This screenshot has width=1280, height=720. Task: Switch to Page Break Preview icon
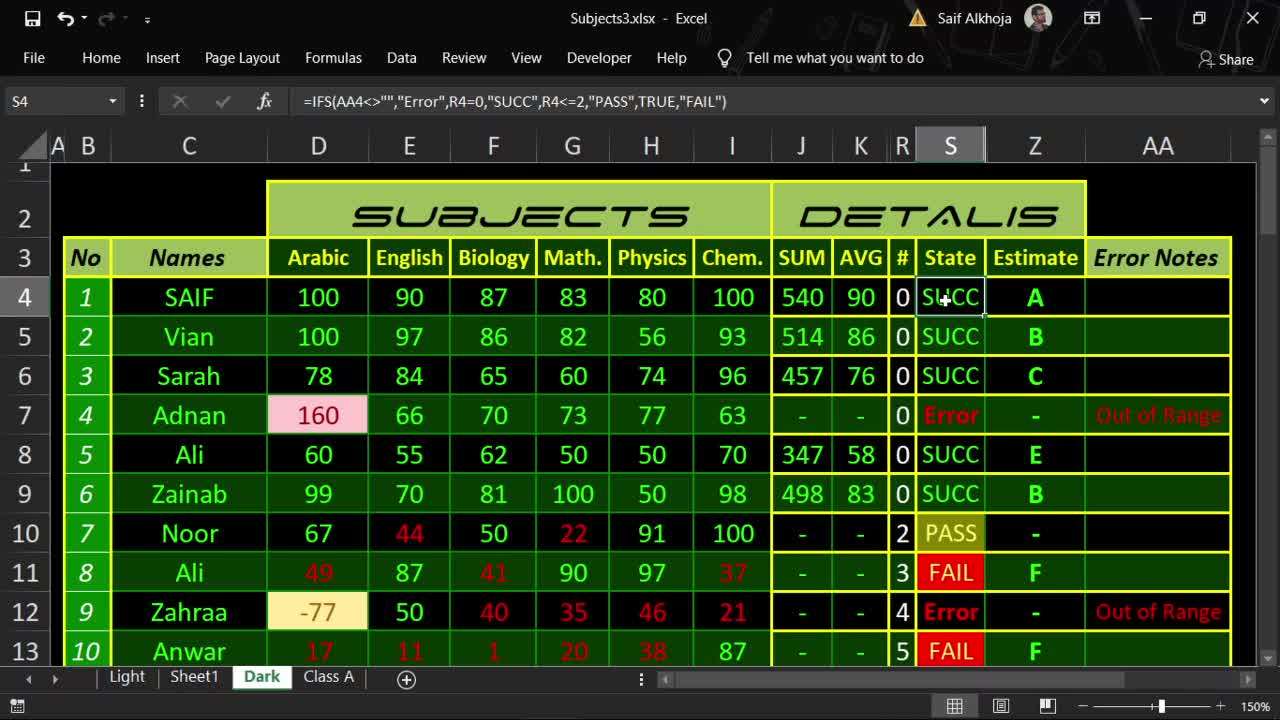(1047, 706)
